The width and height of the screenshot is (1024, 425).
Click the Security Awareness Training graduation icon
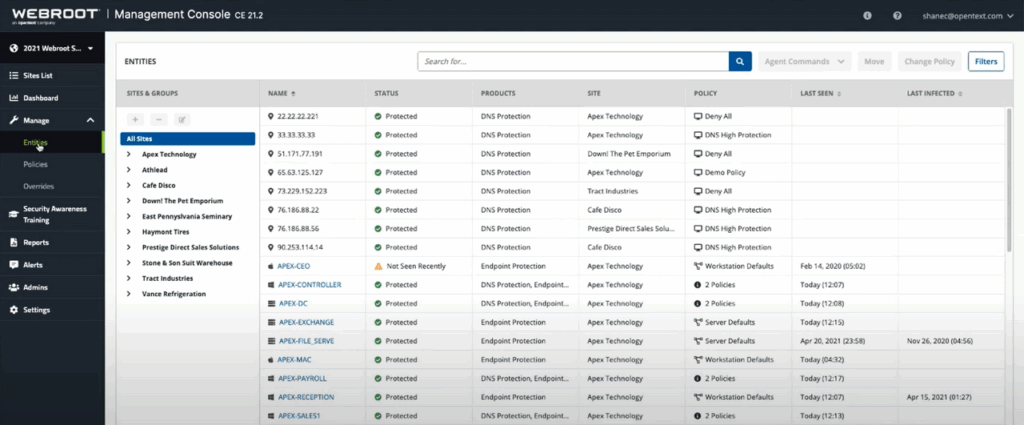coord(14,214)
